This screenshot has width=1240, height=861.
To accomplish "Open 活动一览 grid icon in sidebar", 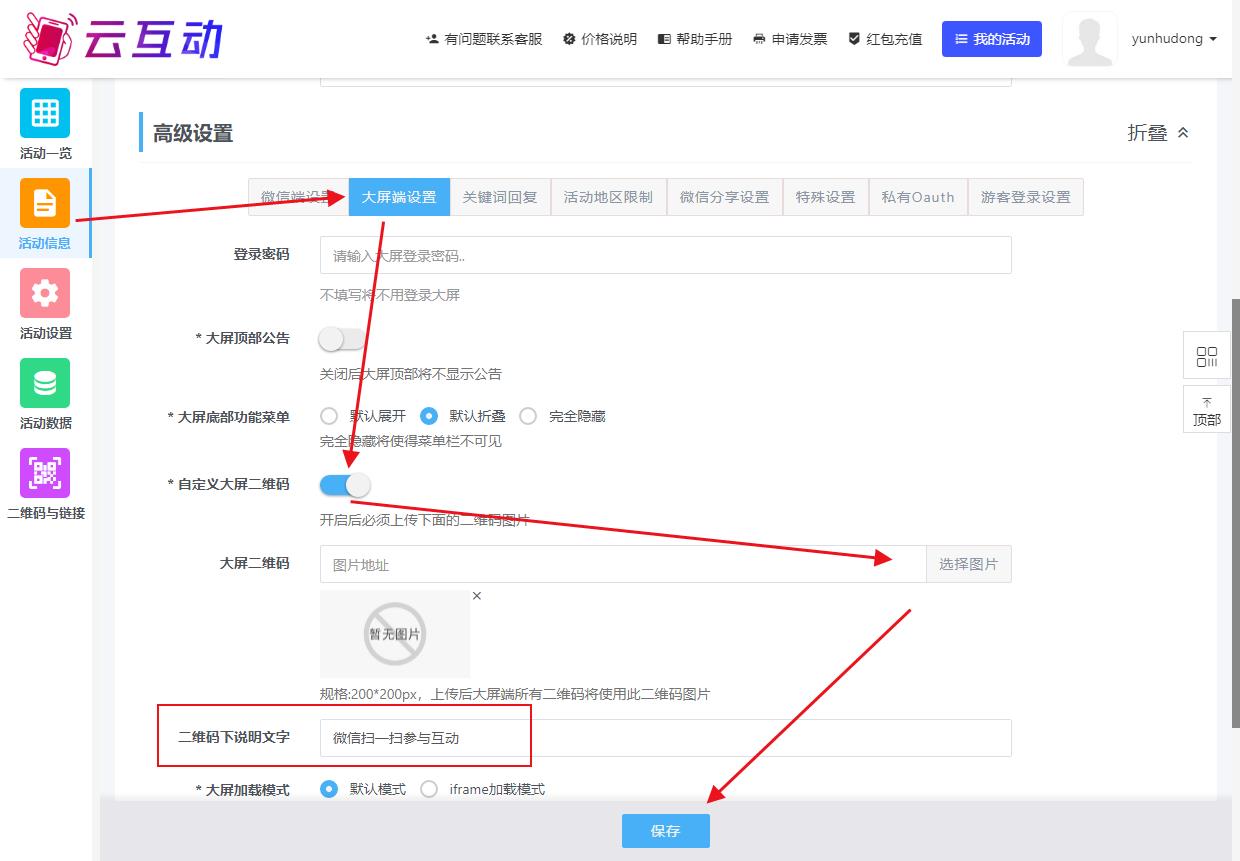I will coord(45,113).
